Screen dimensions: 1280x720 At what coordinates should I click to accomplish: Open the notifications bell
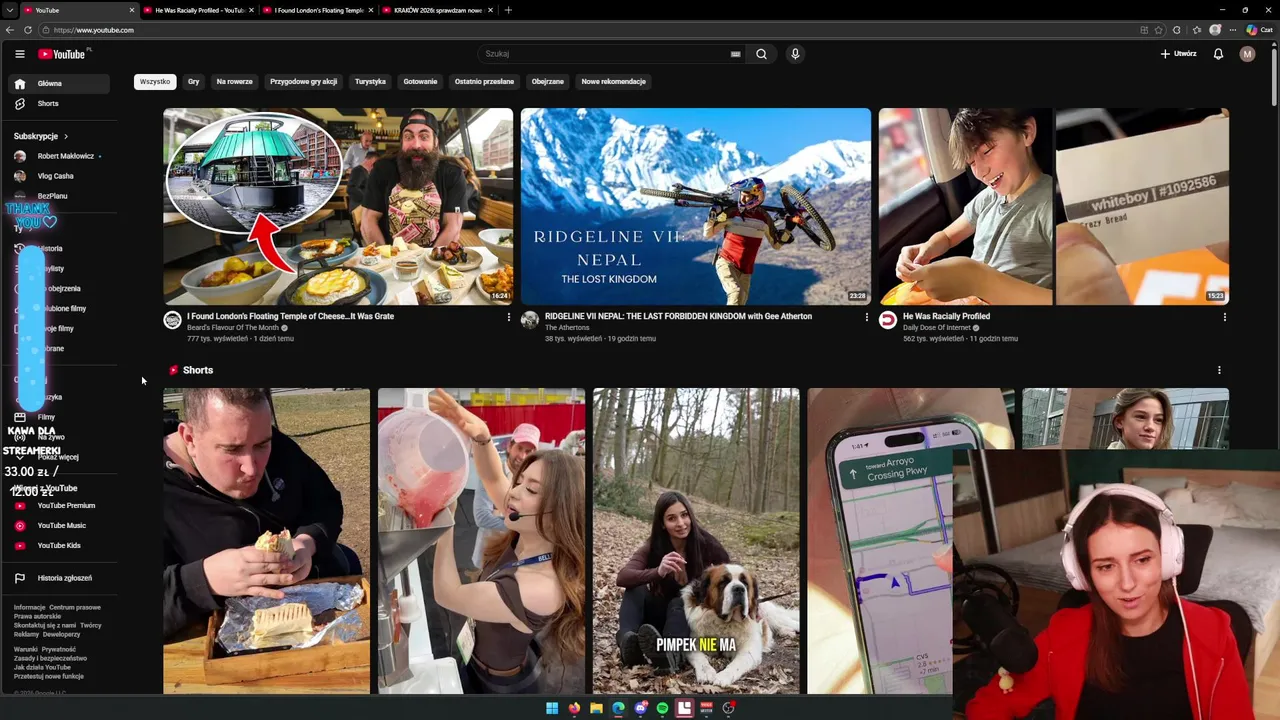point(1218,54)
